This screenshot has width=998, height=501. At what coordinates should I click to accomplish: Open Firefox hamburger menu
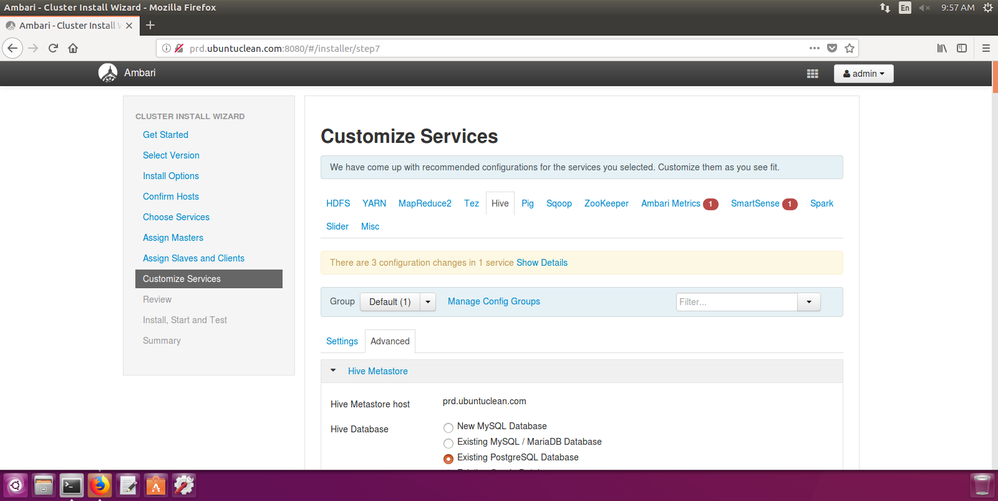986,48
